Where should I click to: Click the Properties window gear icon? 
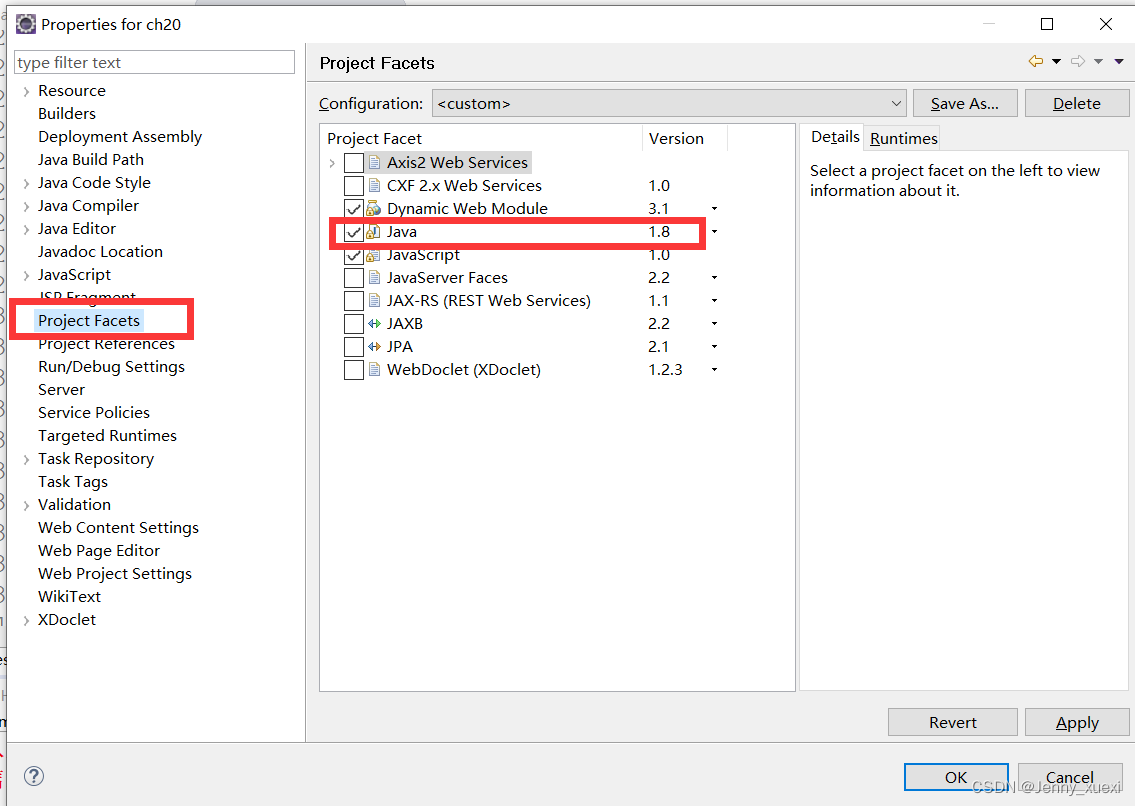(25, 24)
